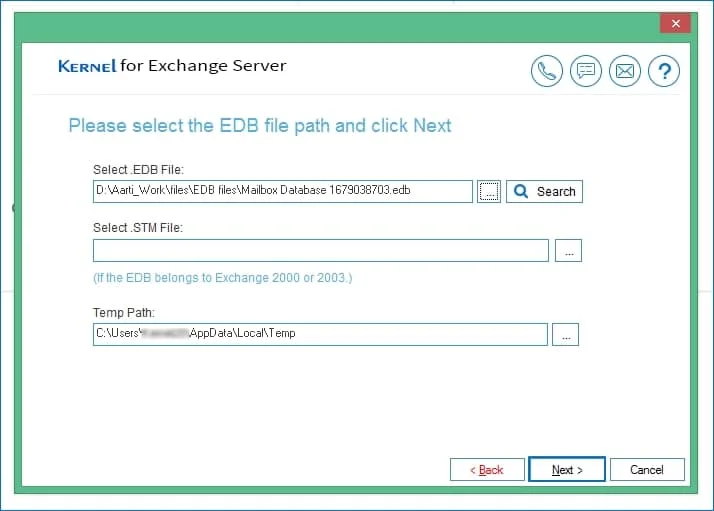
Task: Close the dialog with red X
Action: coord(675,23)
